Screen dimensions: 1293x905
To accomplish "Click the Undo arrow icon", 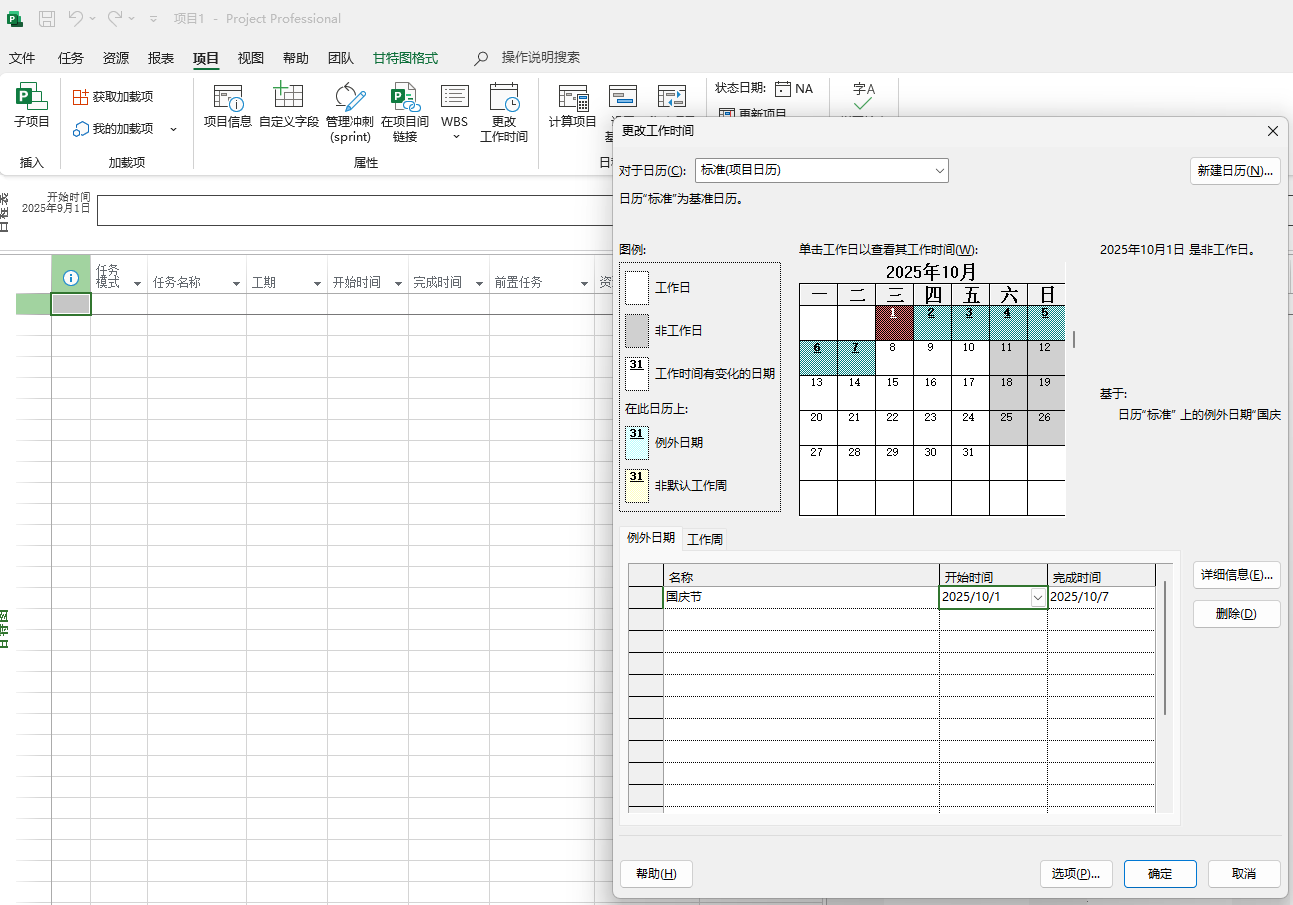I will 76,18.
